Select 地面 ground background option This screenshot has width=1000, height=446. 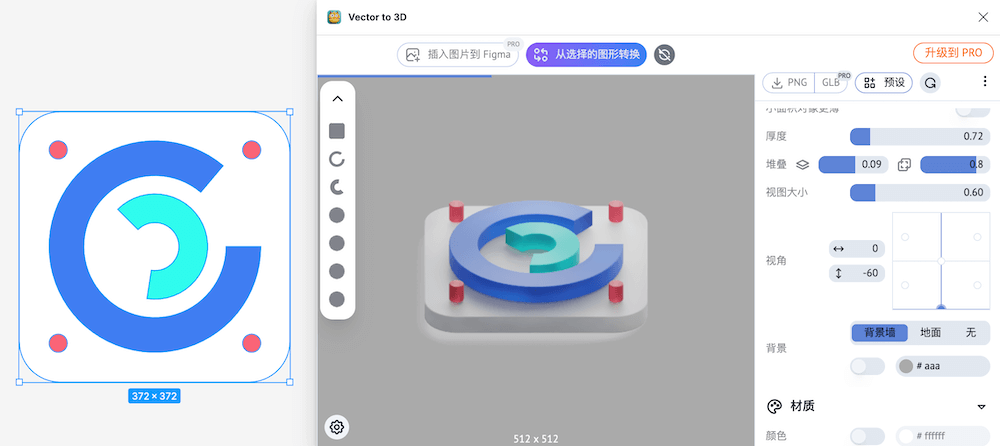point(930,332)
